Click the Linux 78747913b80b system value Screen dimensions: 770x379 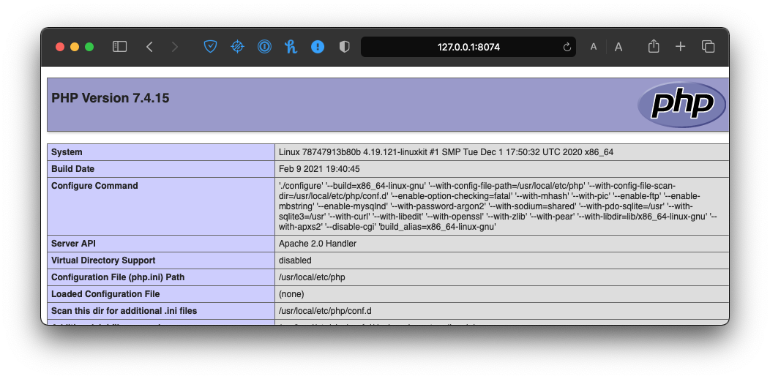click(446, 152)
